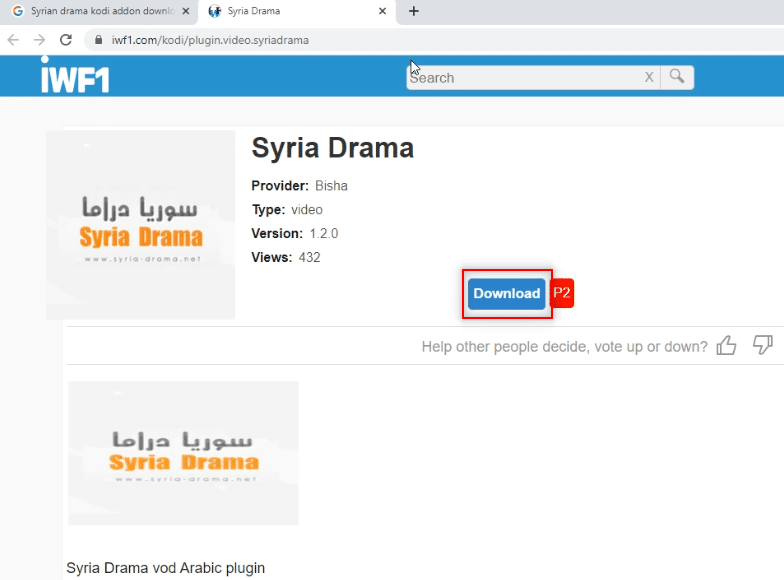Go forward with the browser forward arrow
The height and width of the screenshot is (580, 784).
[40, 40]
